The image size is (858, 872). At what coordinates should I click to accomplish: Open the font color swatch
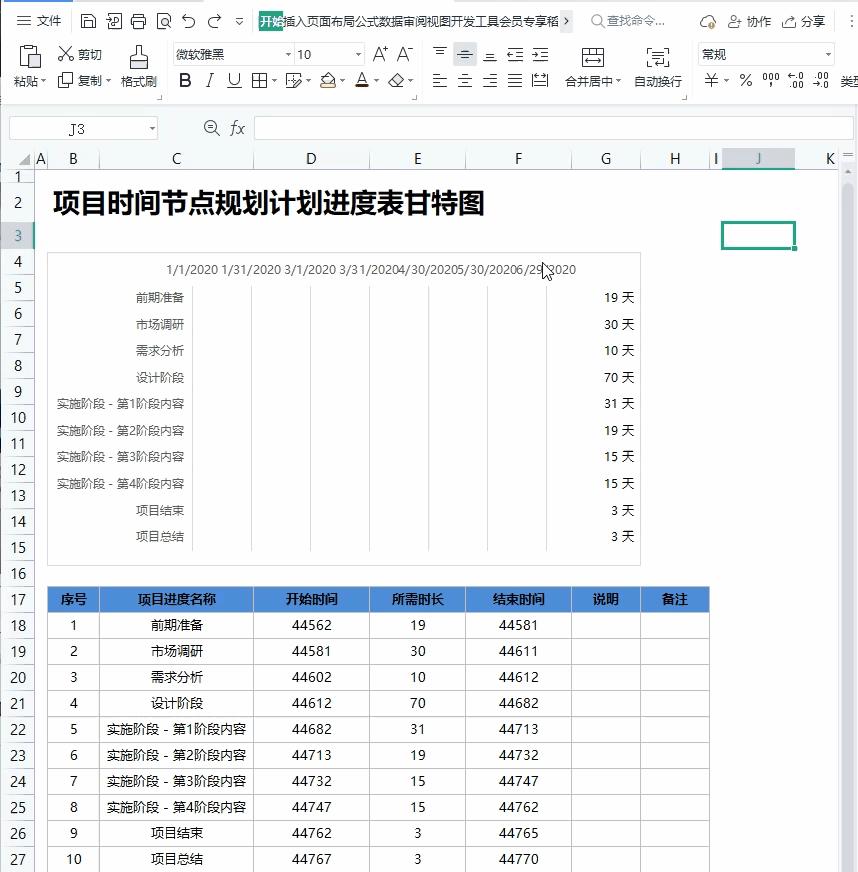click(x=362, y=78)
